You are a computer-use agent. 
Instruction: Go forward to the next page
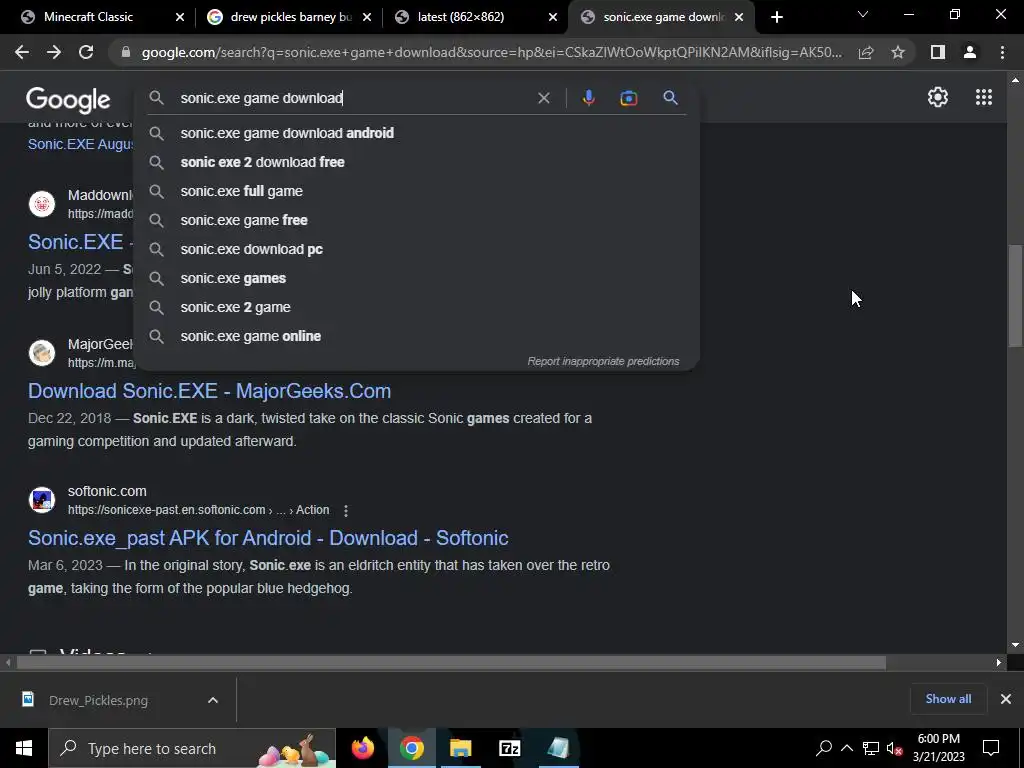[54, 52]
